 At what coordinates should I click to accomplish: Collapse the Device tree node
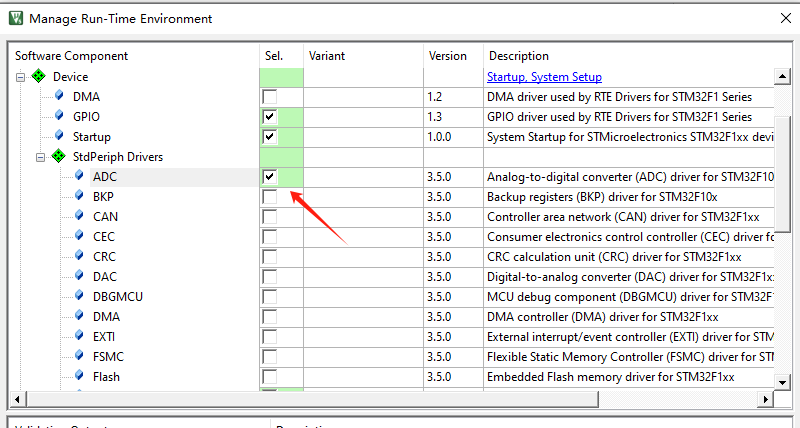pos(20,78)
